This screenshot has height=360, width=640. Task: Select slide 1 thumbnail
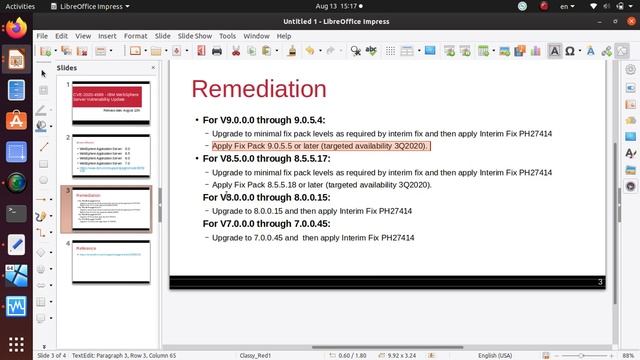point(111,103)
